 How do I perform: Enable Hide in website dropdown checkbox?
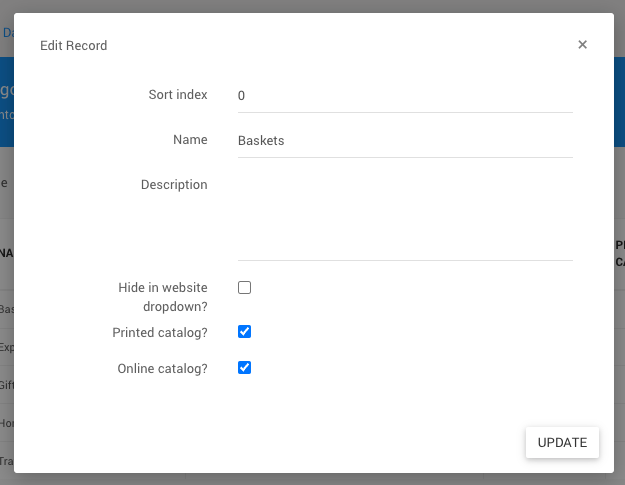tap(244, 288)
